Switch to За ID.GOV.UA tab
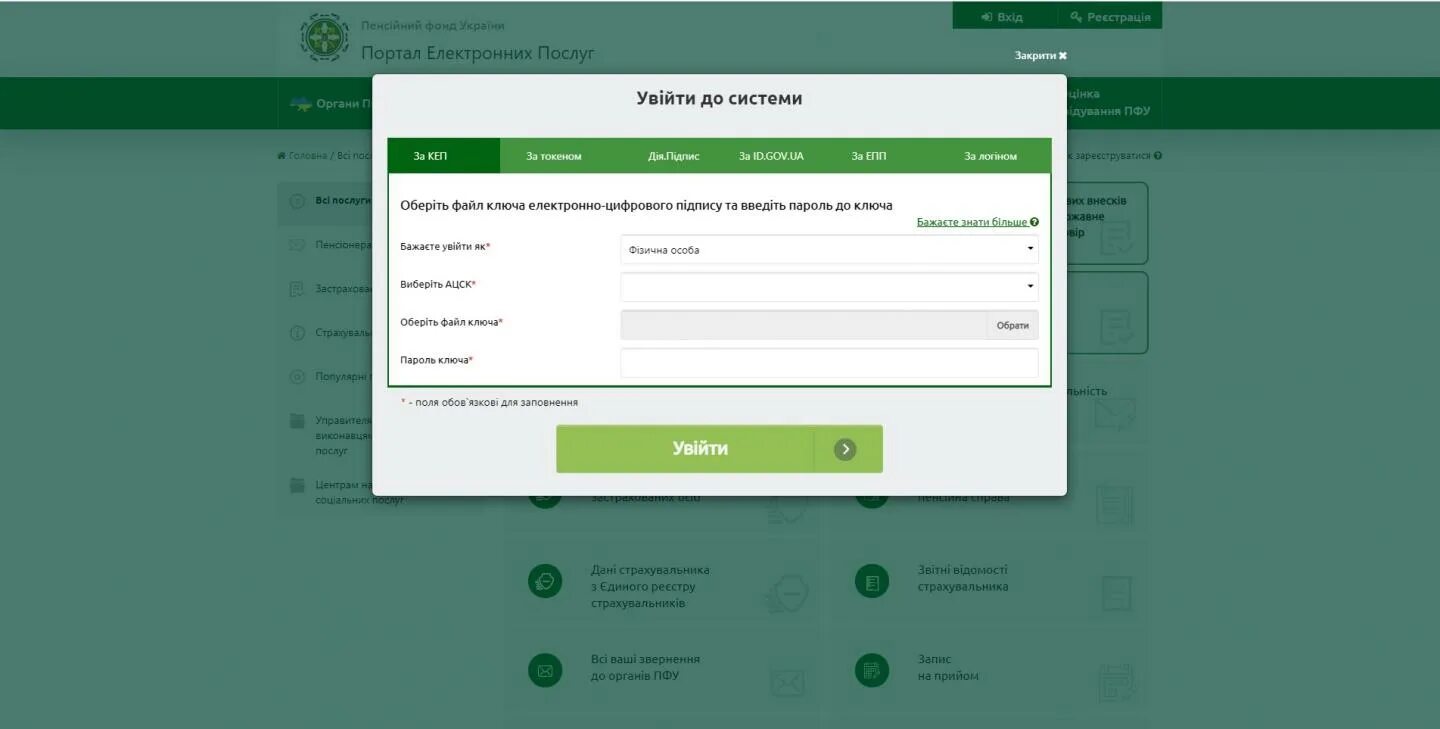The width and height of the screenshot is (1440, 729). (771, 156)
